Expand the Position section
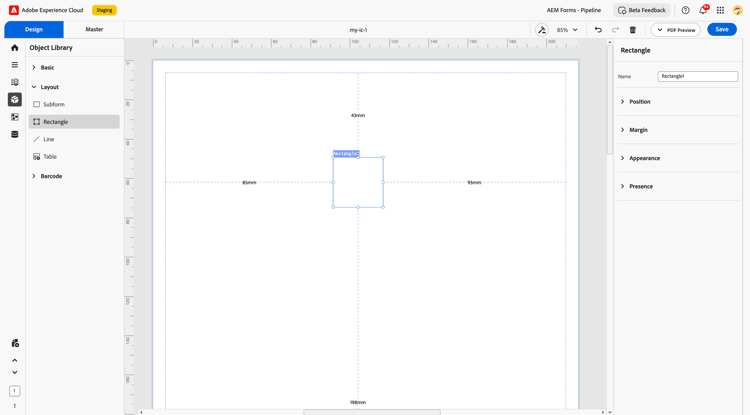Viewport: 750px width, 415px height. pos(639,102)
